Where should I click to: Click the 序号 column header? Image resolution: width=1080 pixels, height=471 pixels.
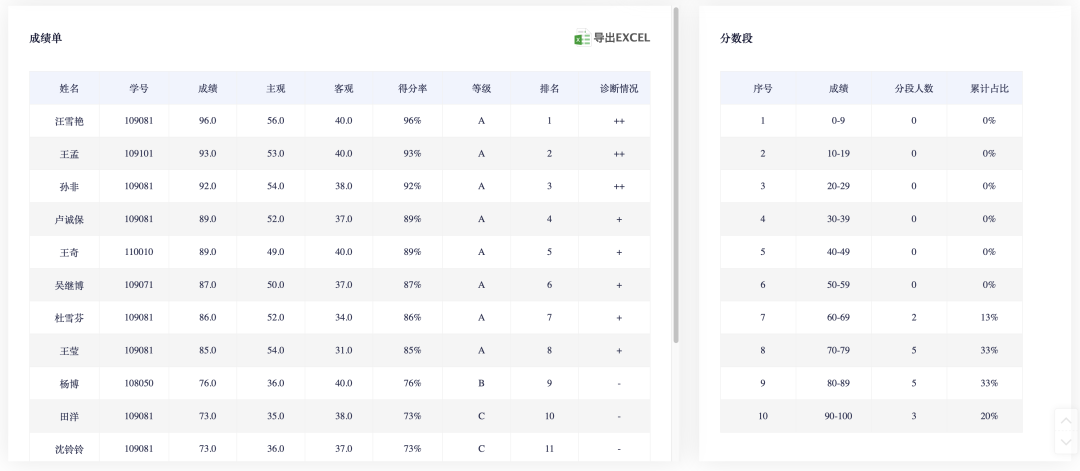point(762,88)
